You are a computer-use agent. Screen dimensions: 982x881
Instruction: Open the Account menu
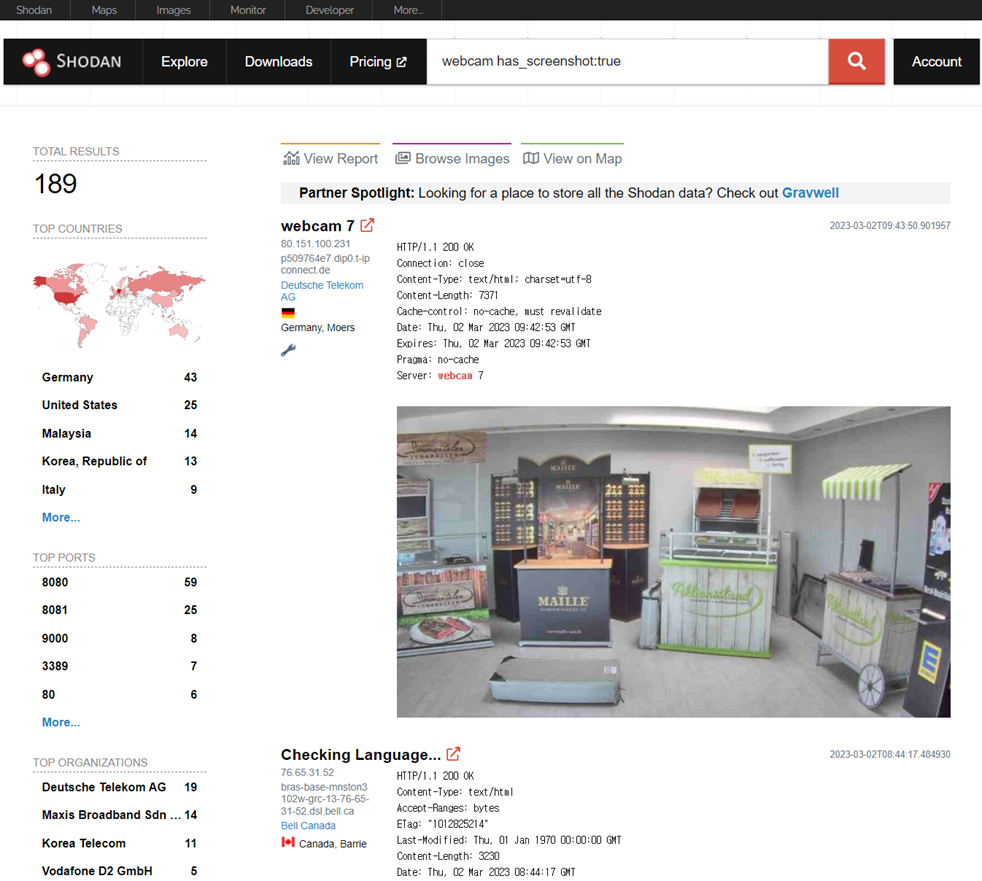(936, 61)
